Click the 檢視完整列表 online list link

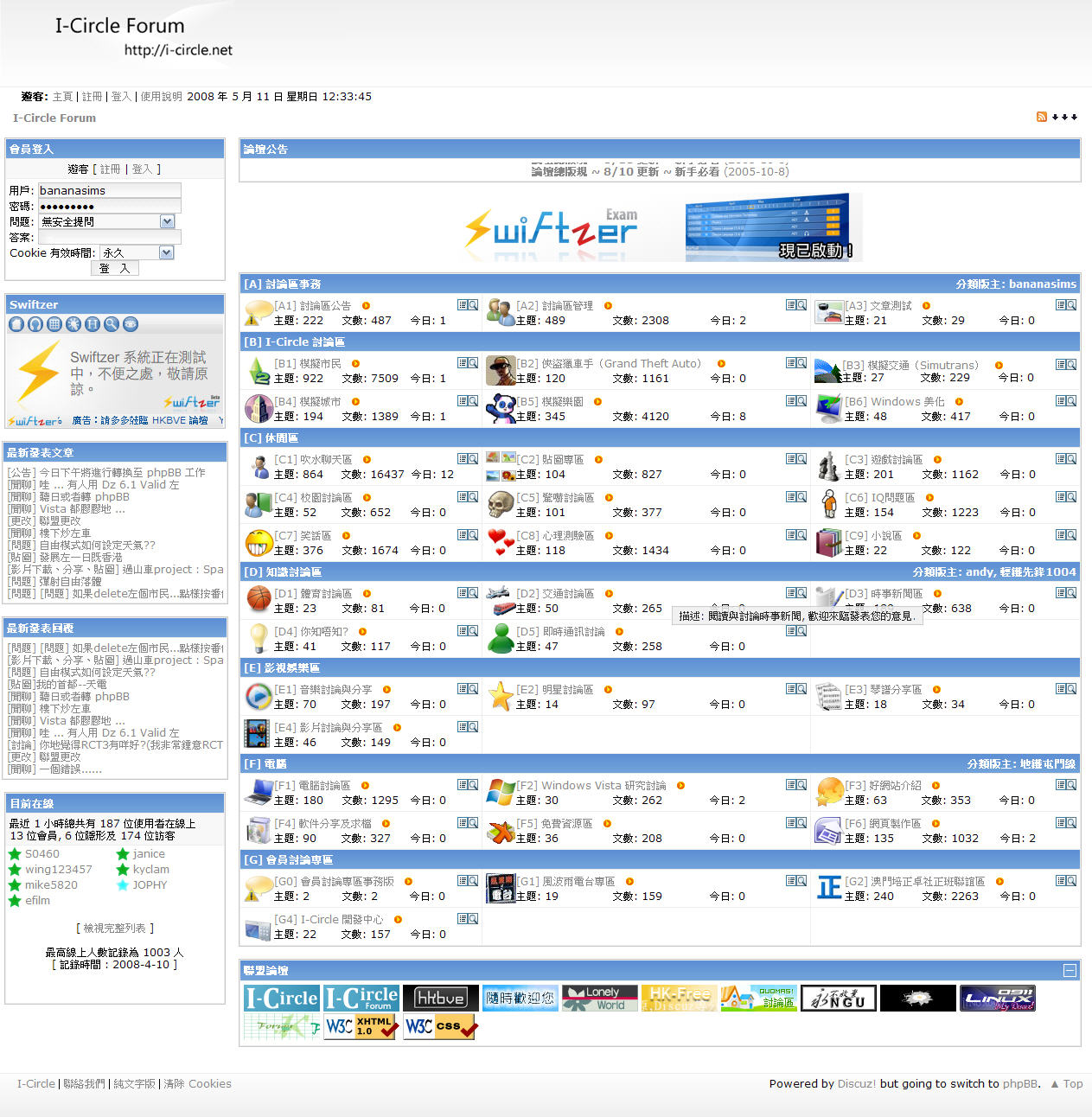tap(115, 928)
